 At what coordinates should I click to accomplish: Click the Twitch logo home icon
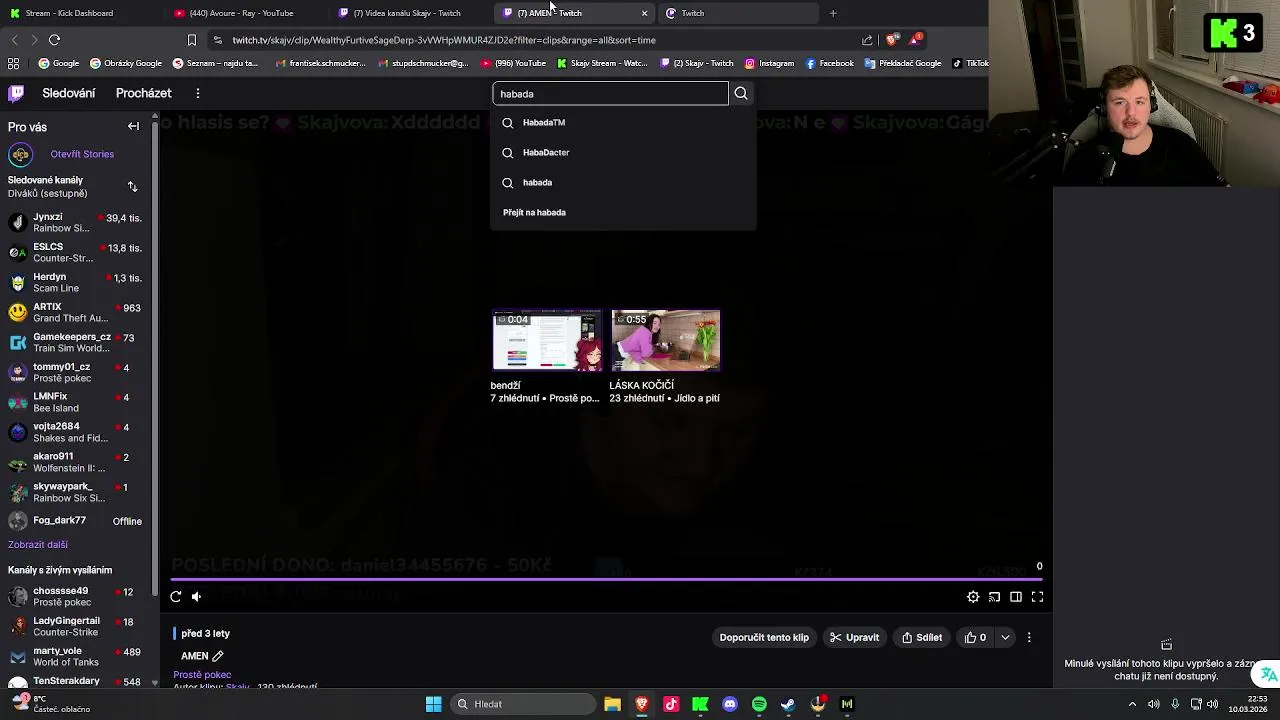tap(16, 93)
